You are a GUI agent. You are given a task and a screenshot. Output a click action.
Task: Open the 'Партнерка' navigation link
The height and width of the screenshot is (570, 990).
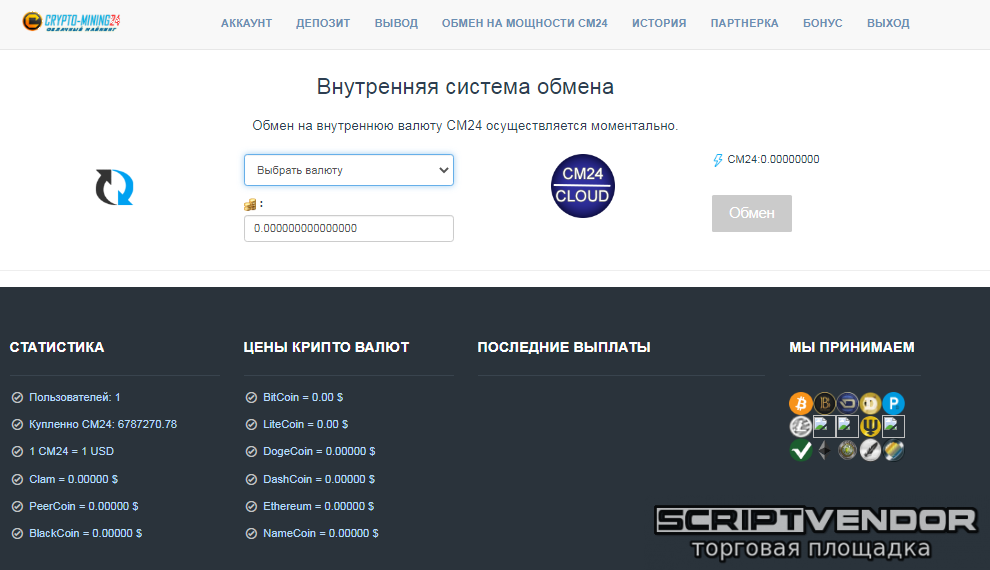(744, 23)
